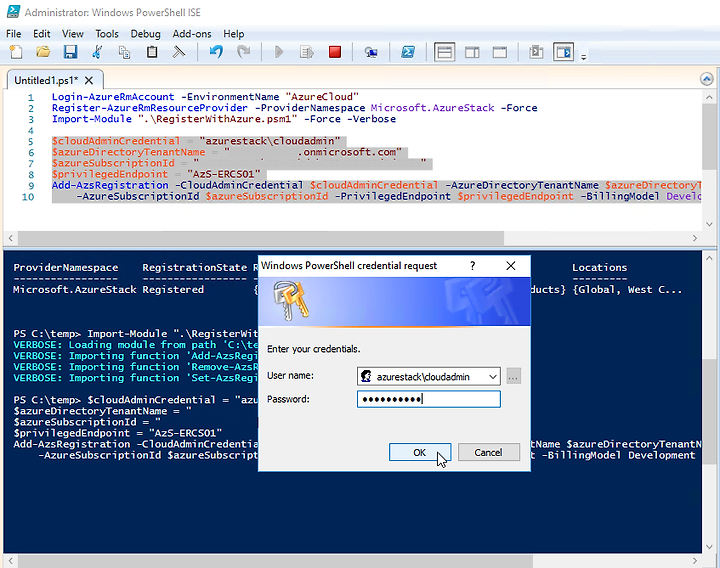This screenshot has width=720, height=568.
Task: Undo last edit
Action: tap(216, 52)
